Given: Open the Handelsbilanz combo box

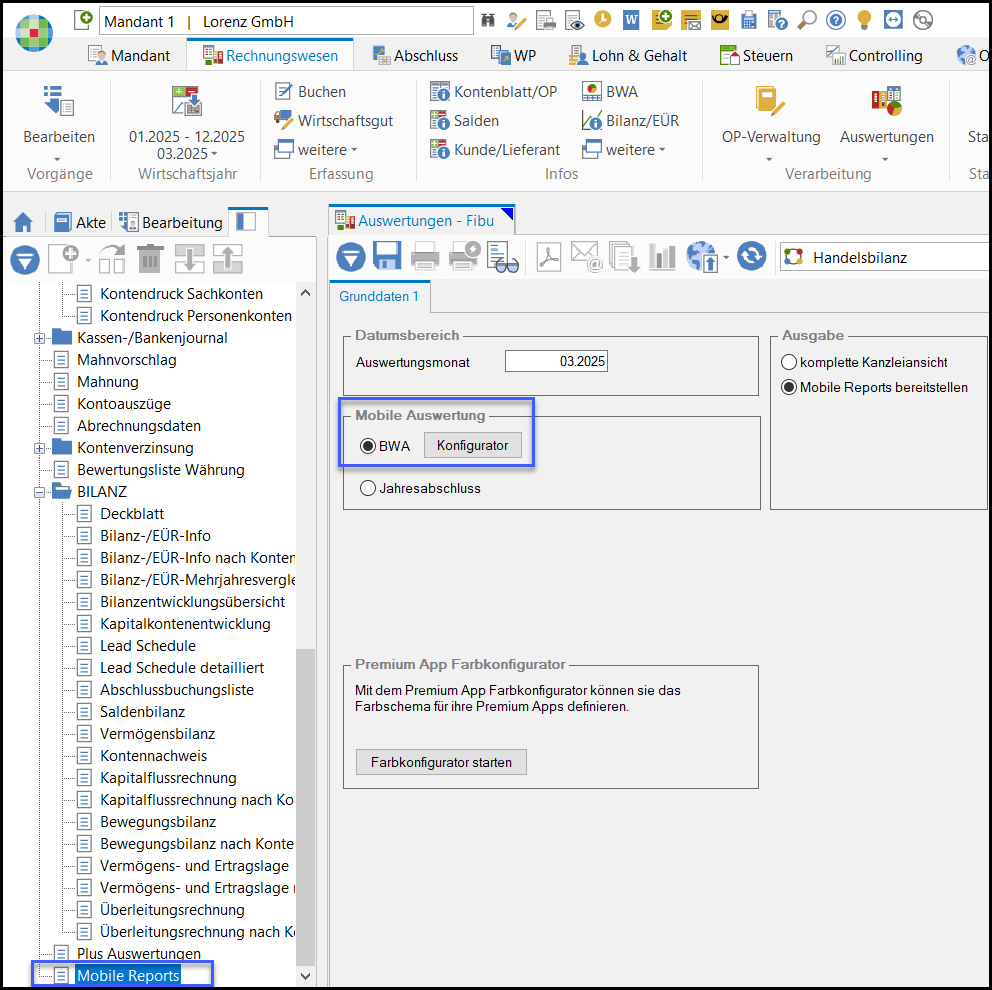Looking at the screenshot, I should [884, 257].
